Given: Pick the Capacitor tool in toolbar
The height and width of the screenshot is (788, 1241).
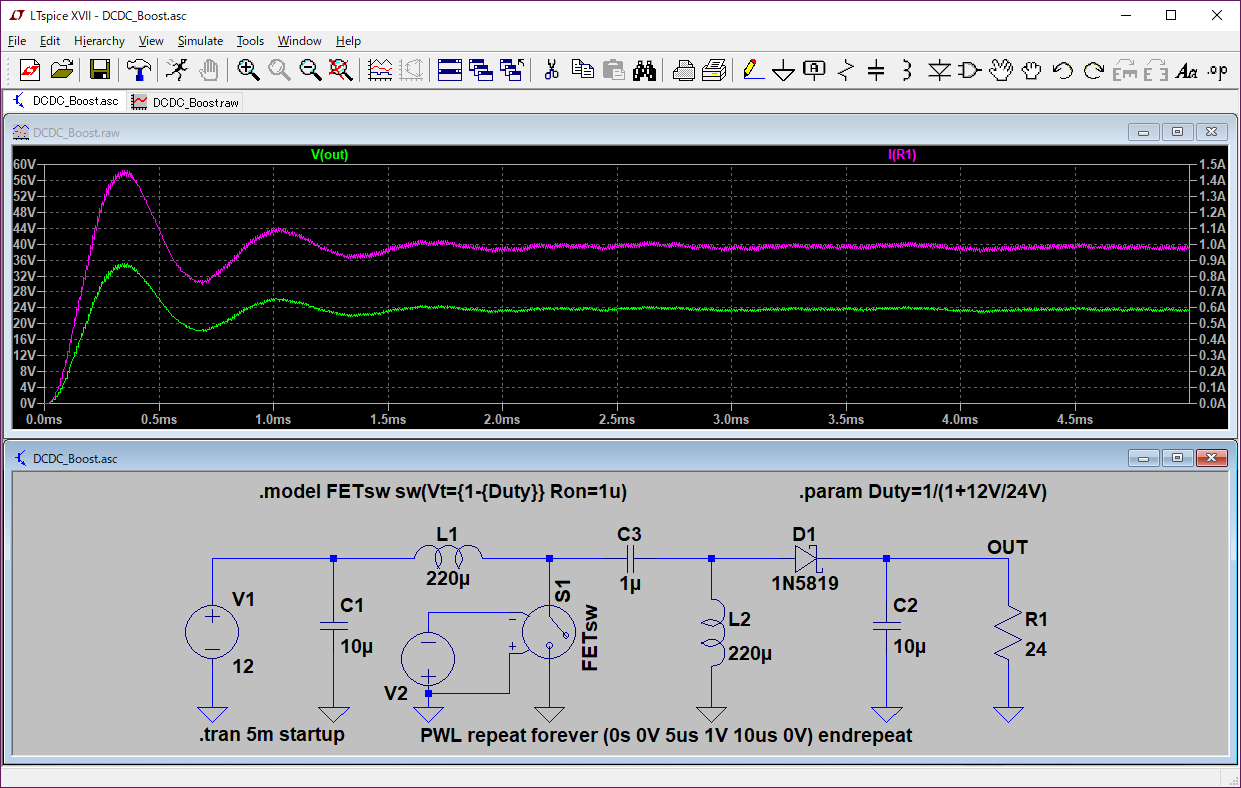Looking at the screenshot, I should pyautogui.click(x=876, y=70).
